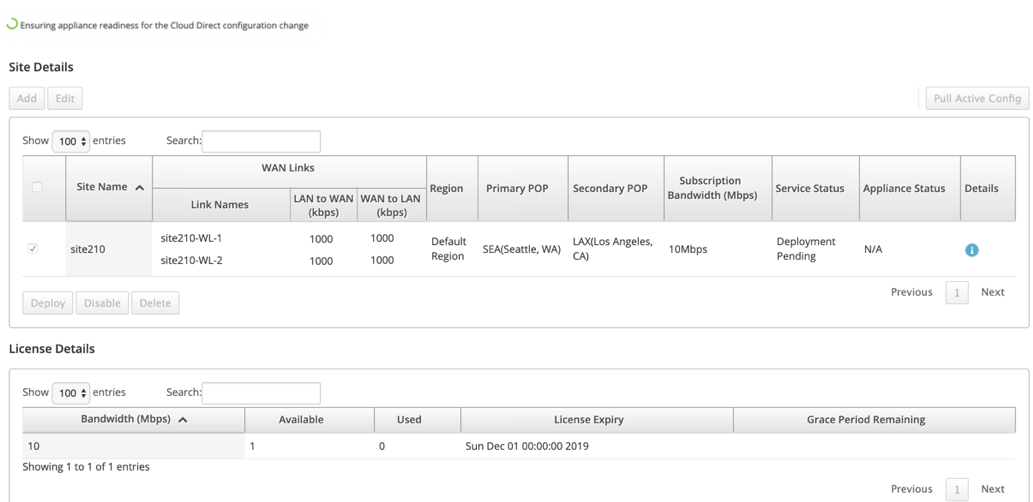Screen dimensions: 1033x502
Task: Go to Previous page in License Details
Action: click(x=911, y=489)
